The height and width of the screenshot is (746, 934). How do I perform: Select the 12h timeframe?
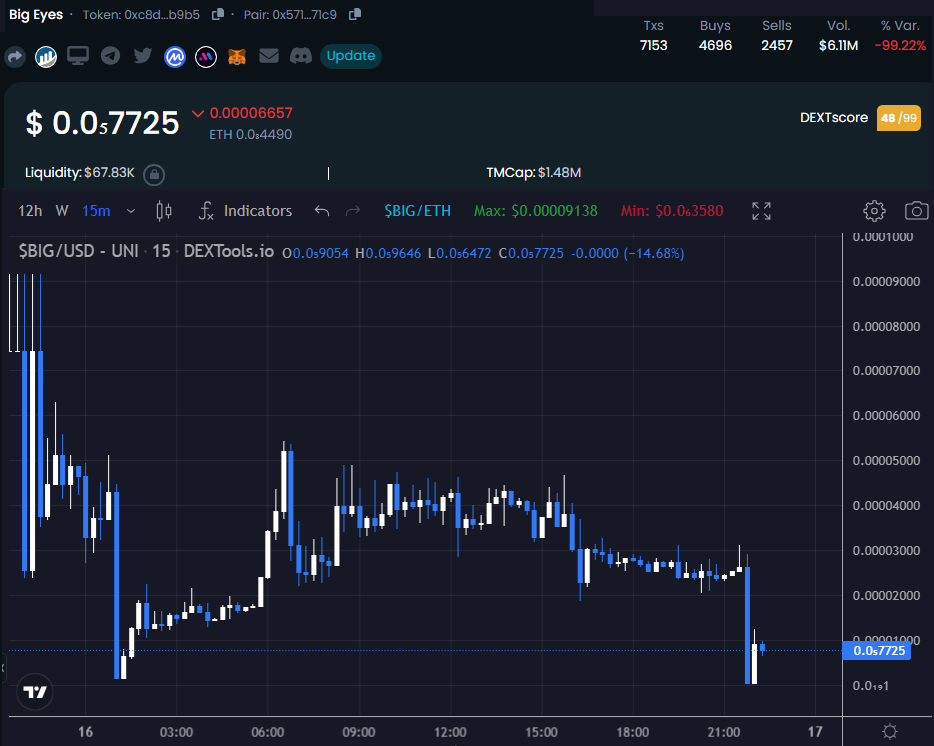click(x=30, y=211)
